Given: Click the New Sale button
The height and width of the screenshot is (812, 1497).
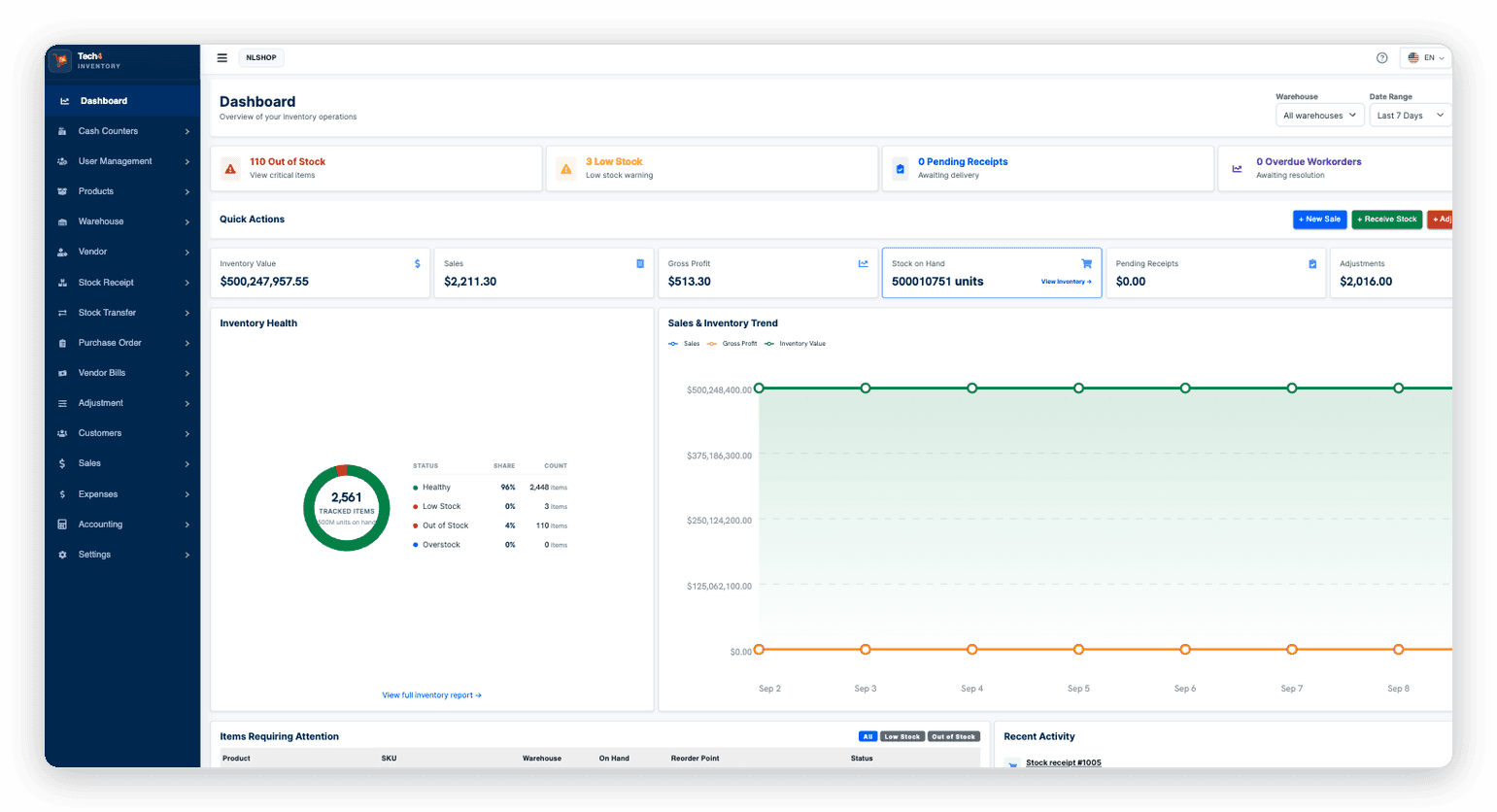Looking at the screenshot, I should pos(1319,220).
